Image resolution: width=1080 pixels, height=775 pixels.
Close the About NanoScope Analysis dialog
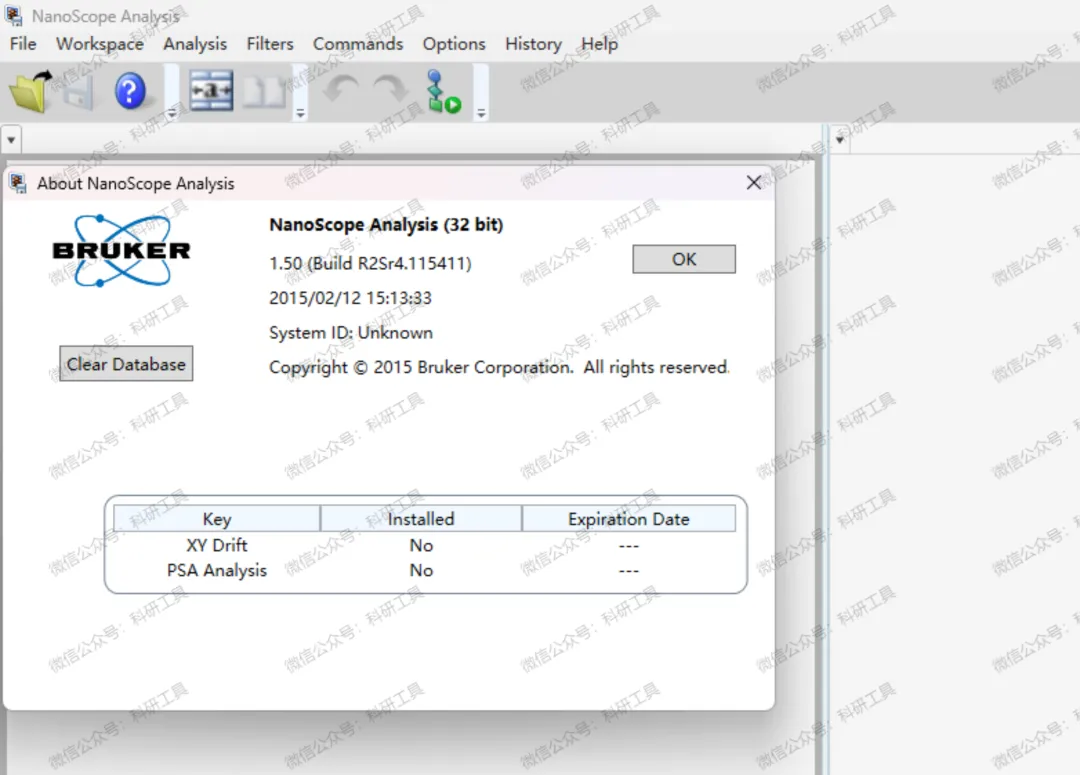click(754, 183)
